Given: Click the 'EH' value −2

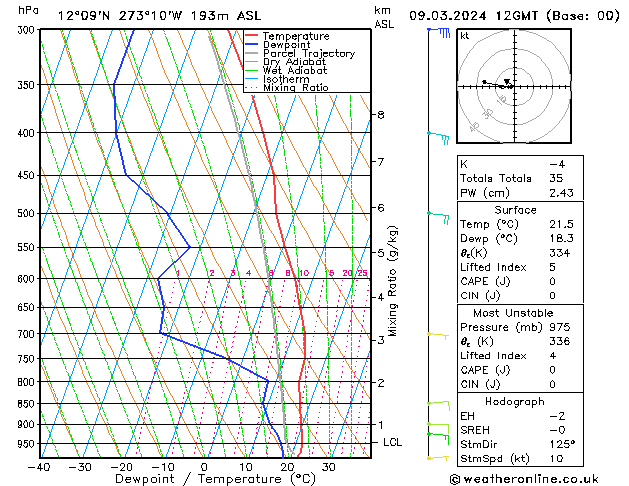Looking at the screenshot, I should [x=557, y=416].
